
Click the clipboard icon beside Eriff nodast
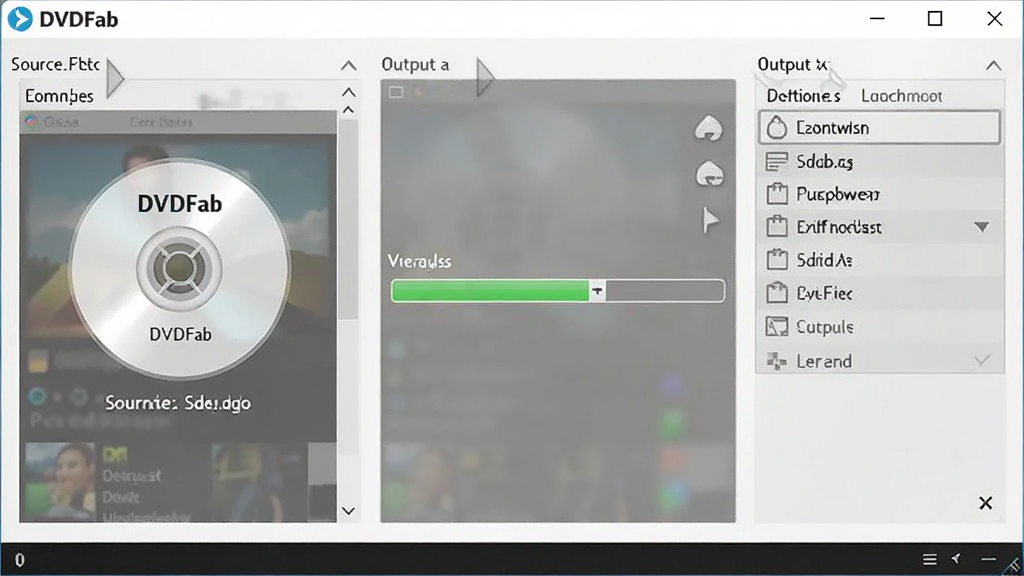click(x=776, y=227)
